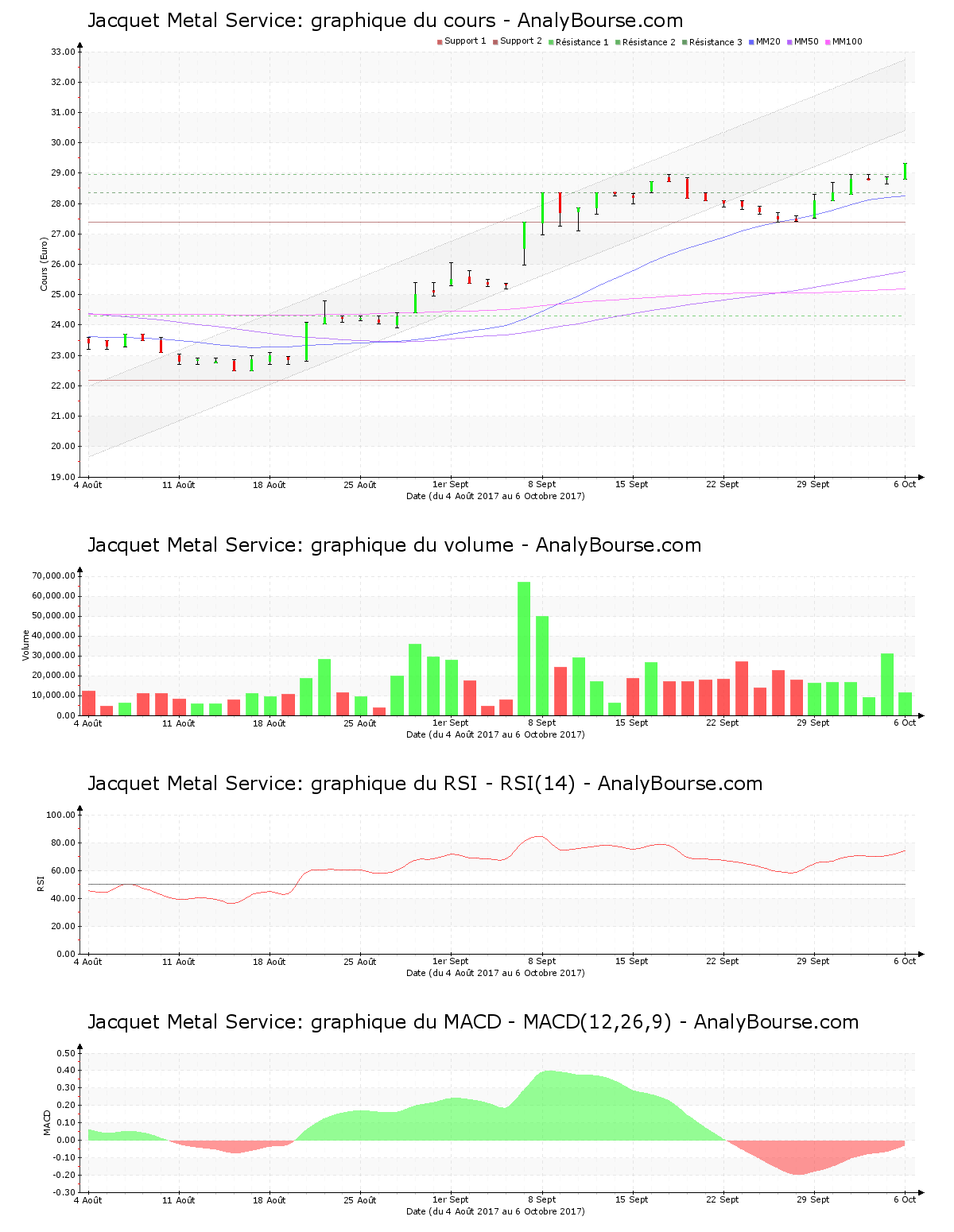Click the tallest green volume bar
The width and height of the screenshot is (954, 1232).
click(524, 649)
